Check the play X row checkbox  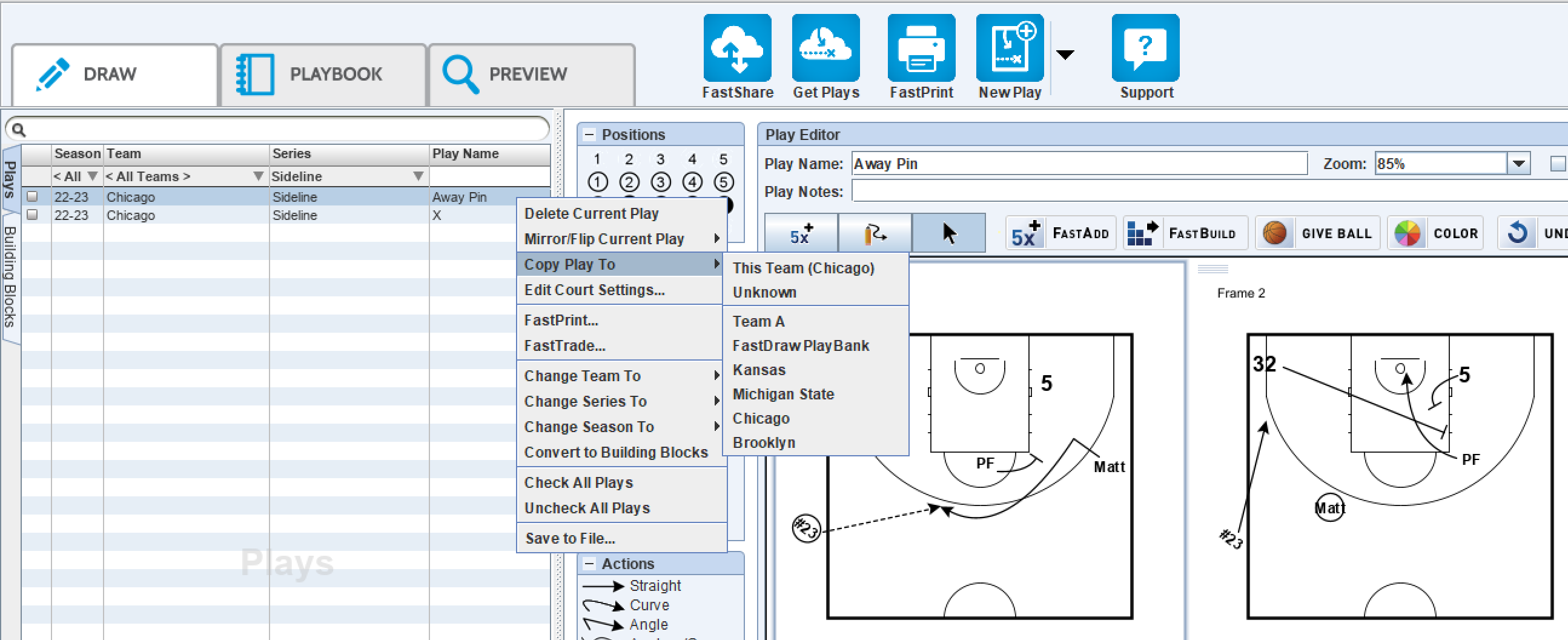tap(32, 215)
